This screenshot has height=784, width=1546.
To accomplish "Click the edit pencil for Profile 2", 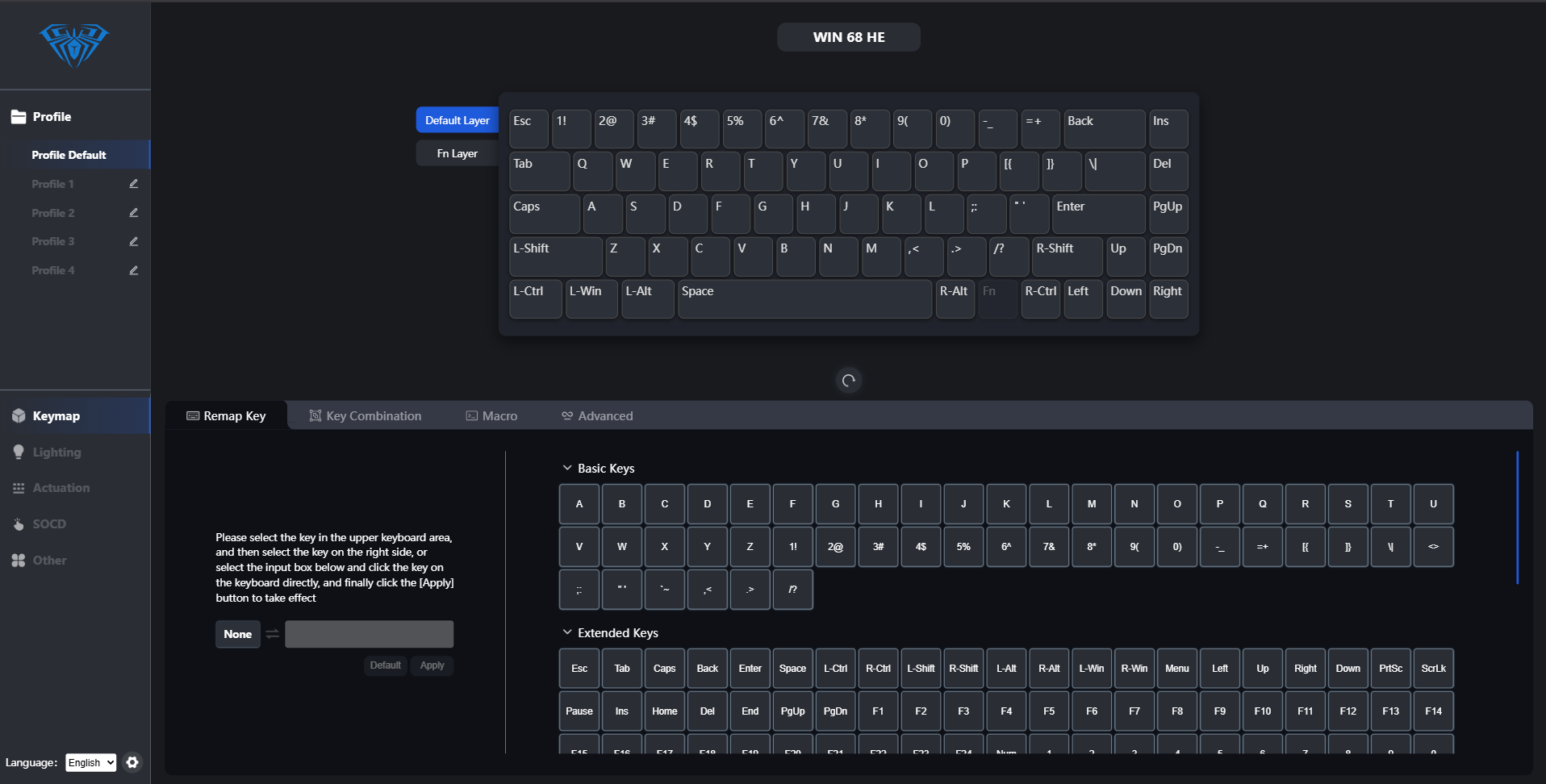I will pos(134,213).
